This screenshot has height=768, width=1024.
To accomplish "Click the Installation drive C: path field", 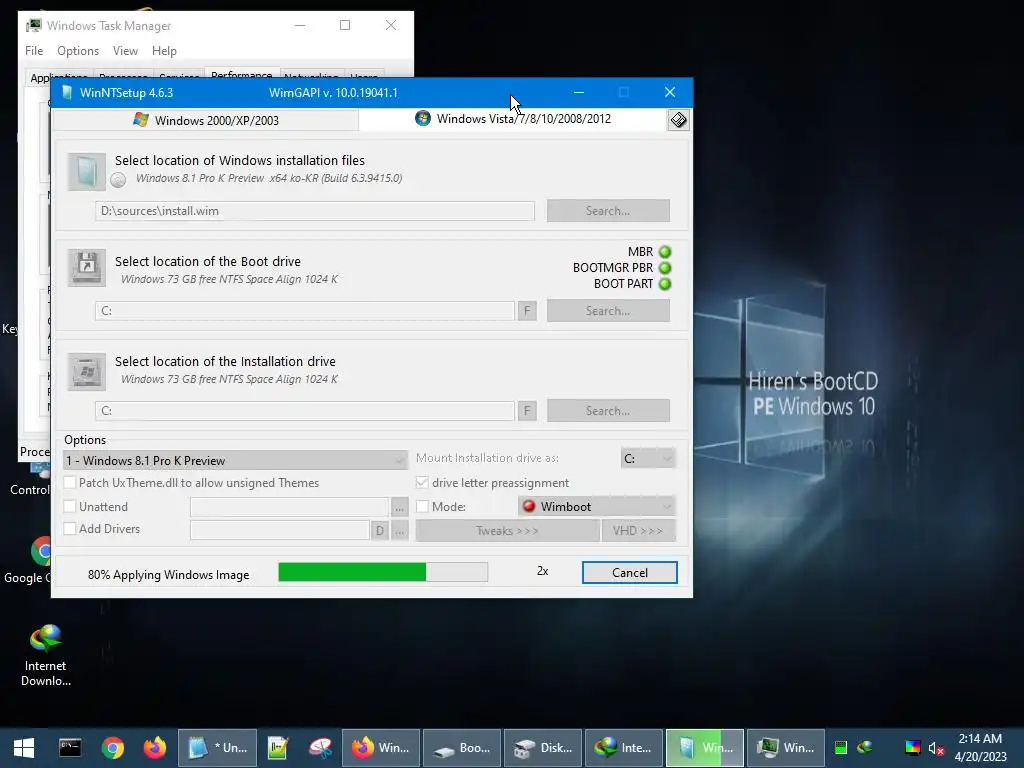I will tap(305, 411).
